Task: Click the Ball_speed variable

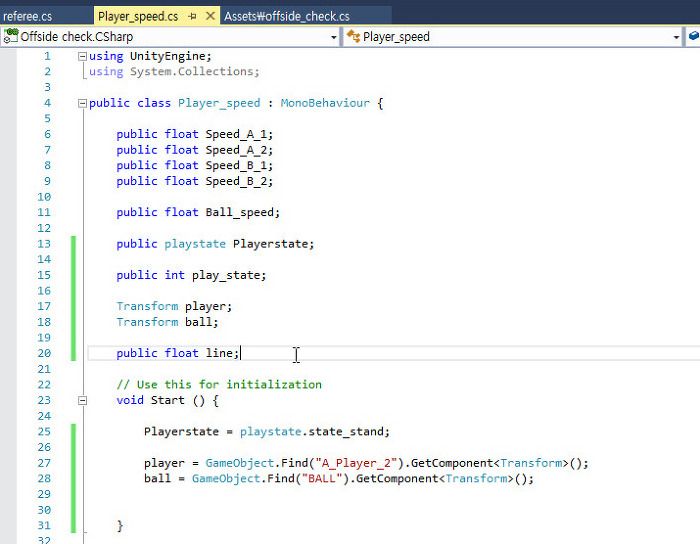Action: coord(240,212)
